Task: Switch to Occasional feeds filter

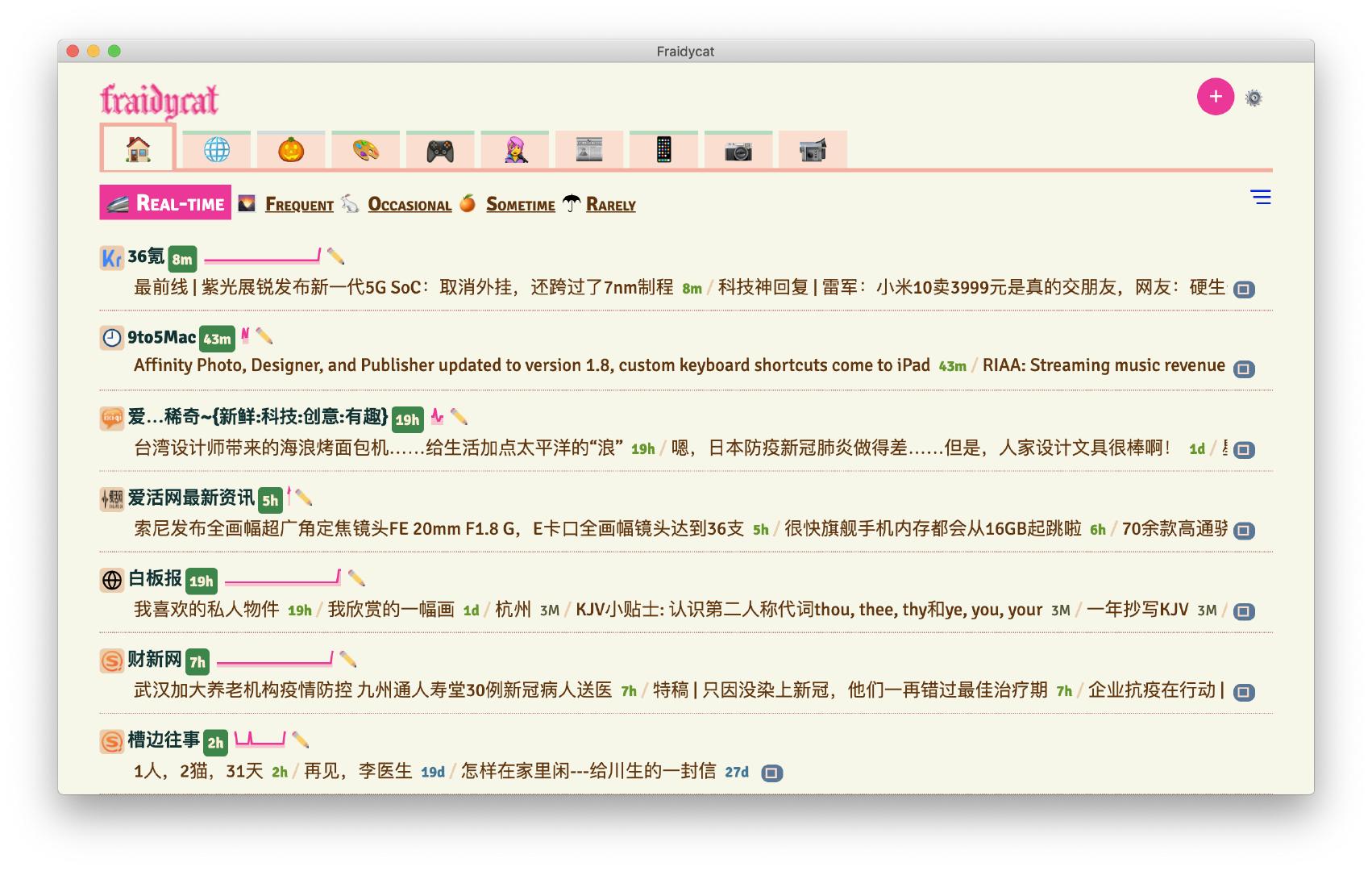Action: [410, 205]
